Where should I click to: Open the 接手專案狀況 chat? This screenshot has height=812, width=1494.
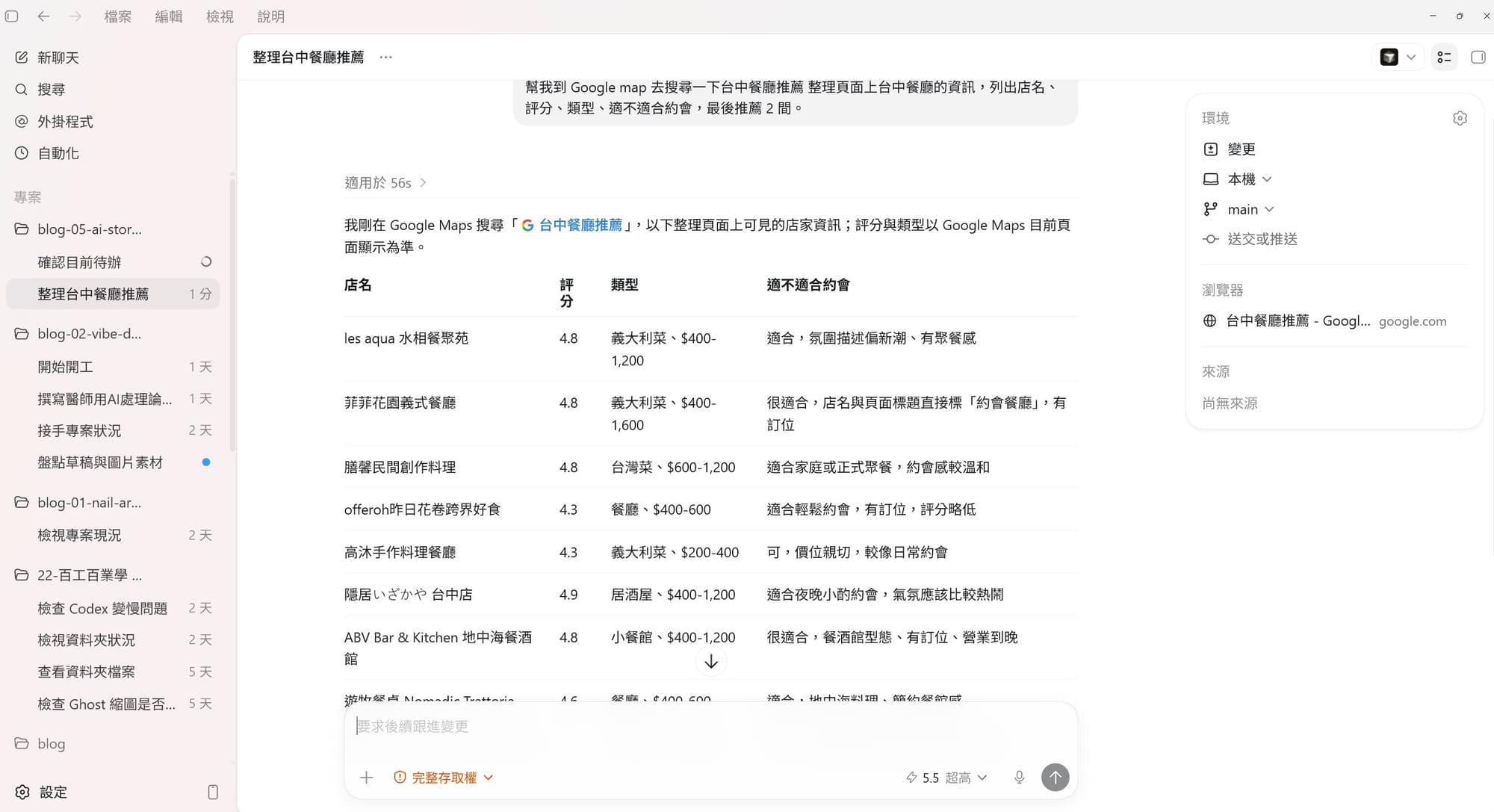click(x=112, y=430)
